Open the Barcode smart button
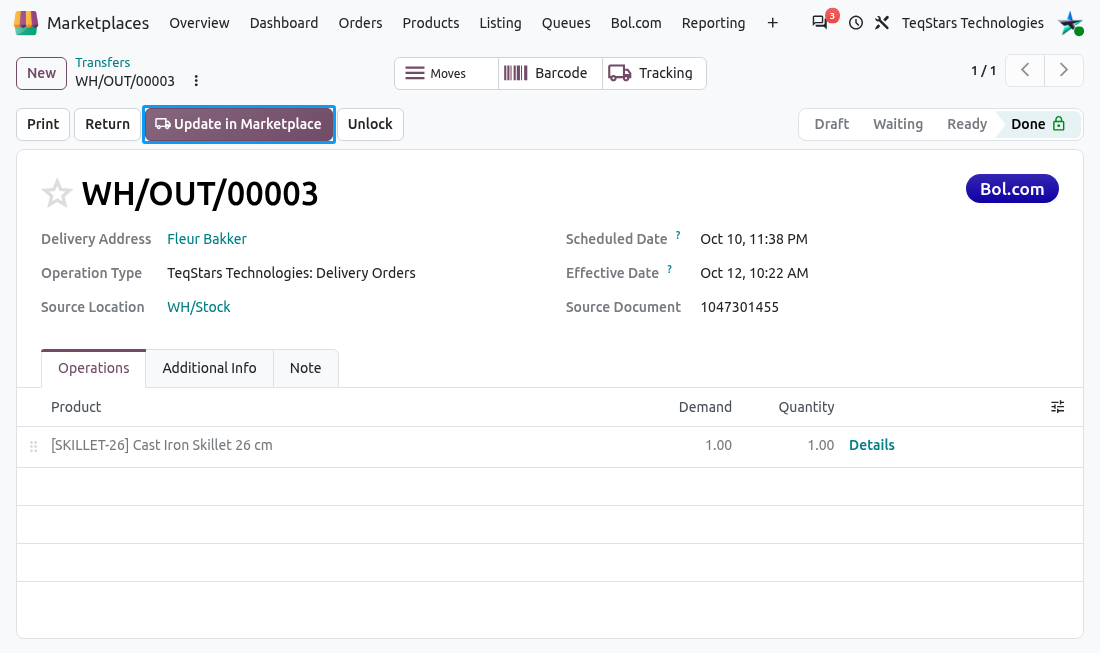1100x653 pixels. (550, 74)
